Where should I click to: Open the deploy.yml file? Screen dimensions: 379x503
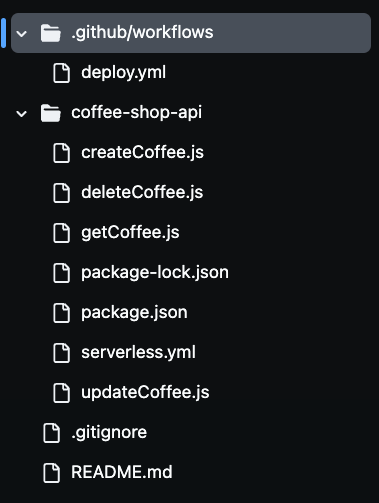click(124, 73)
